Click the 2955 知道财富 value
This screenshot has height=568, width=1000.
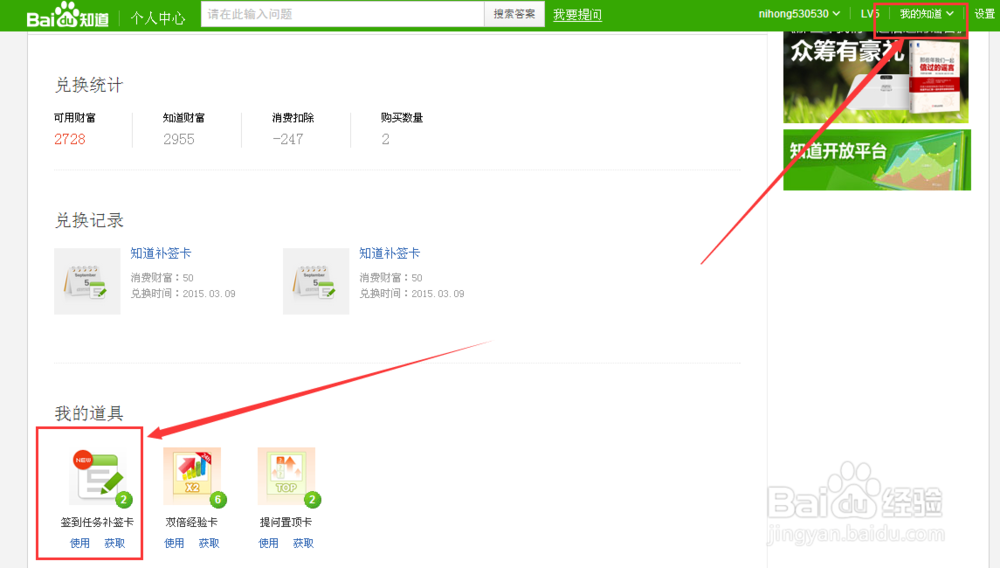click(x=179, y=139)
